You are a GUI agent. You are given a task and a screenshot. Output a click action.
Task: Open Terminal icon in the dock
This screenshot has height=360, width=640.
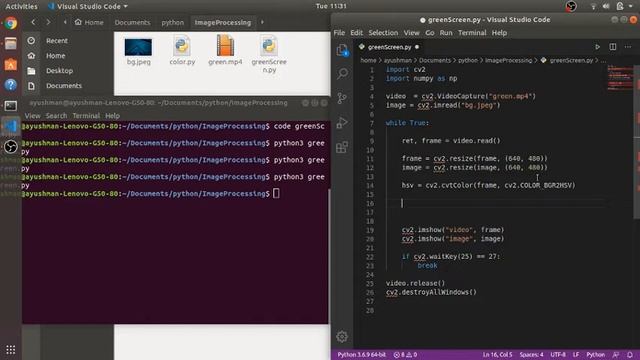[x=11, y=106]
